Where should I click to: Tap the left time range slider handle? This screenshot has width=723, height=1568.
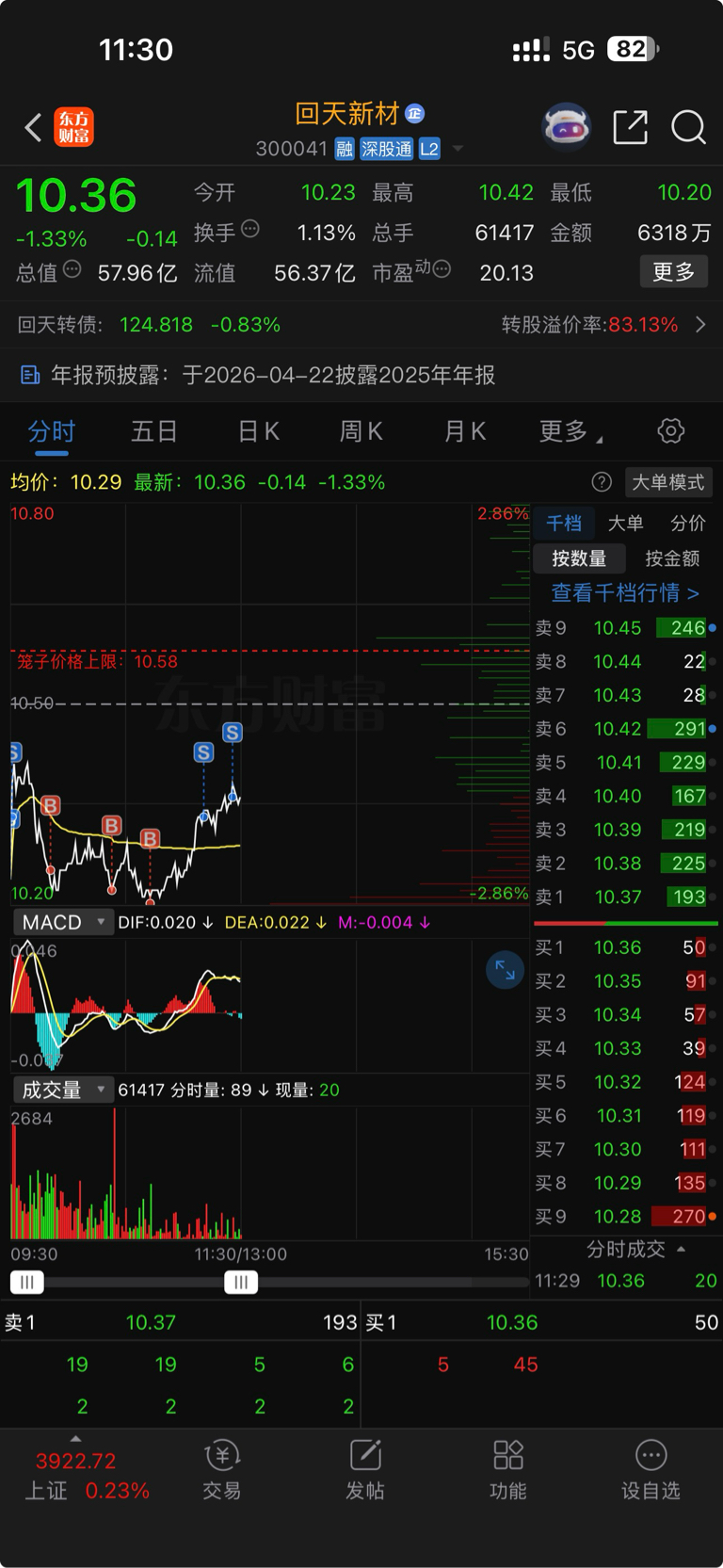(x=26, y=1282)
